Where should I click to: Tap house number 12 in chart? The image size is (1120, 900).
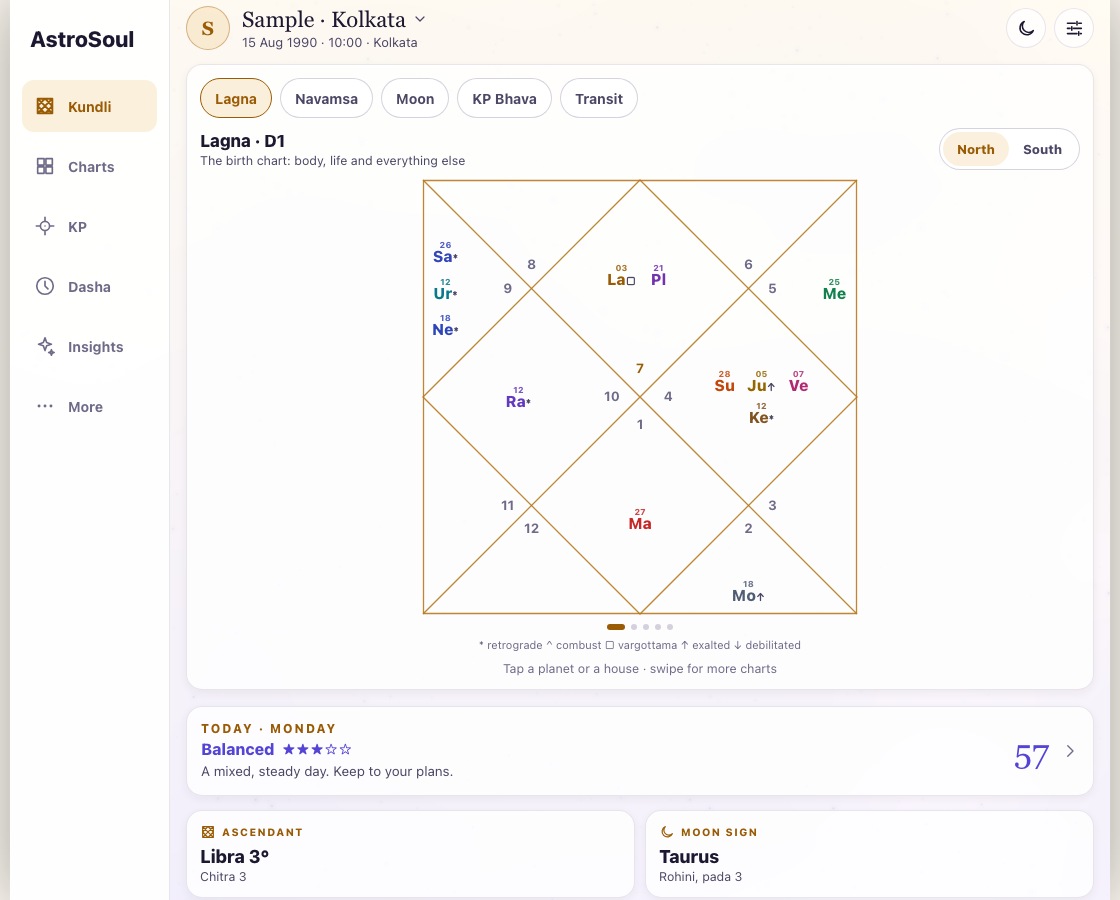pos(531,529)
